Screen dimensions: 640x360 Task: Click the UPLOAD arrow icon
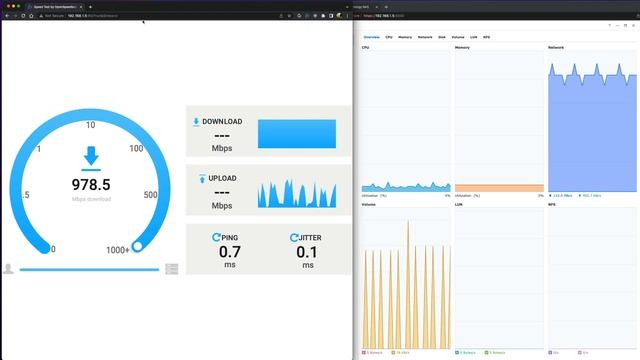tap(202, 178)
